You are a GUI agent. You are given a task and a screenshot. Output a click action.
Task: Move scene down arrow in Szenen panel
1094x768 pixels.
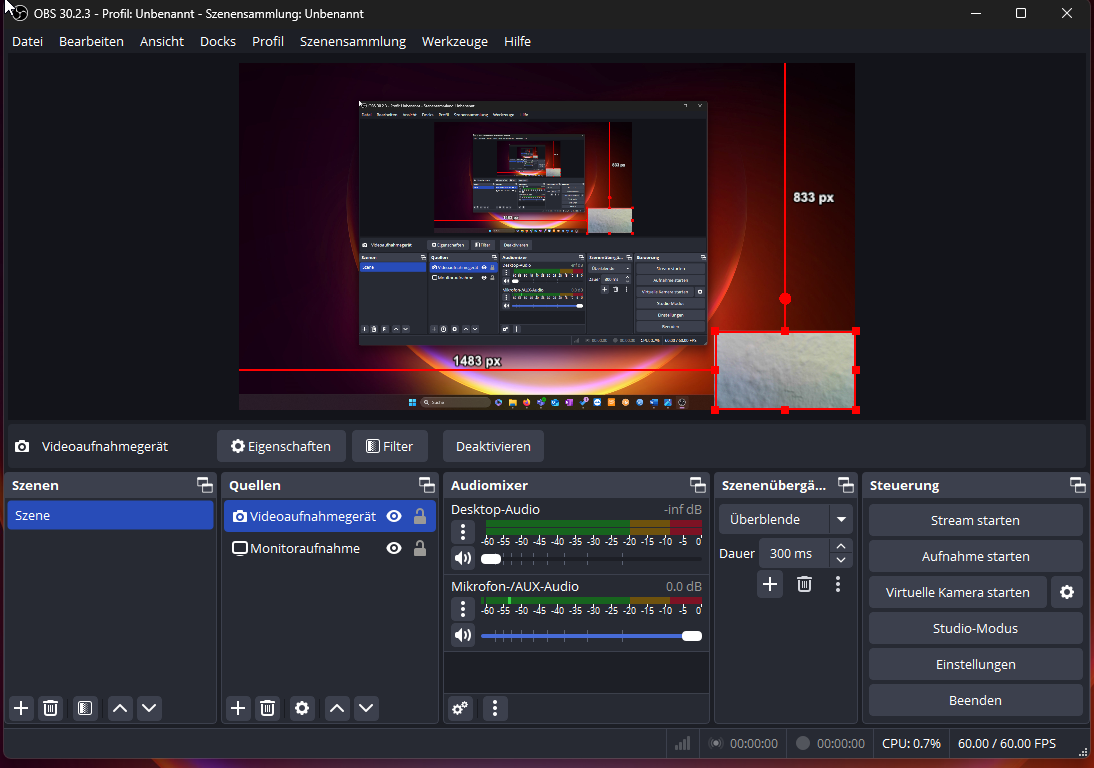(149, 708)
